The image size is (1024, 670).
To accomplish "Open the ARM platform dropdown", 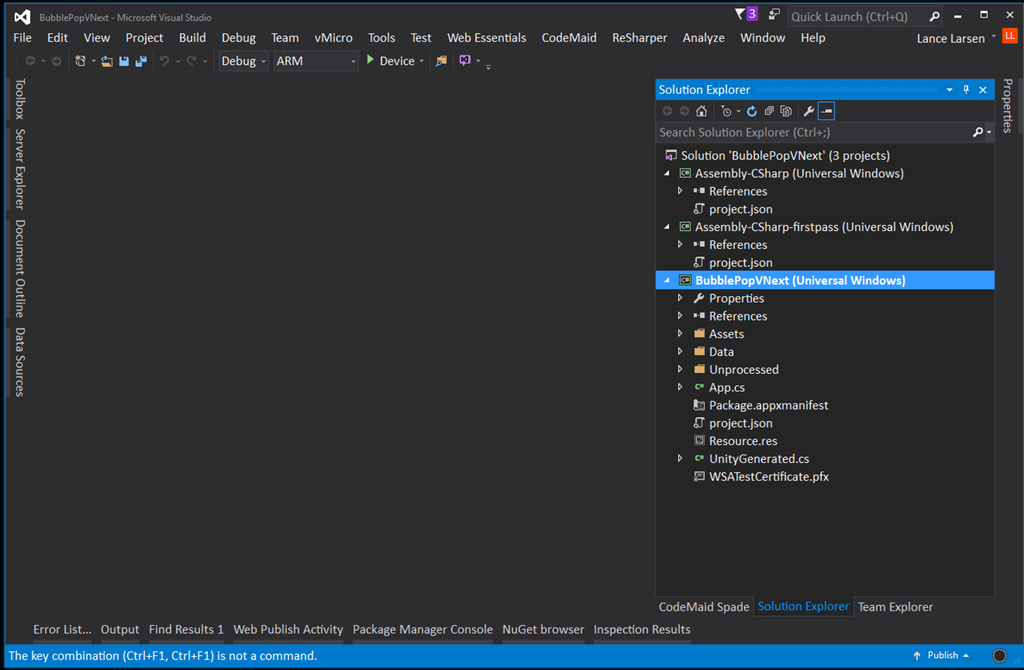I will pyautogui.click(x=316, y=61).
